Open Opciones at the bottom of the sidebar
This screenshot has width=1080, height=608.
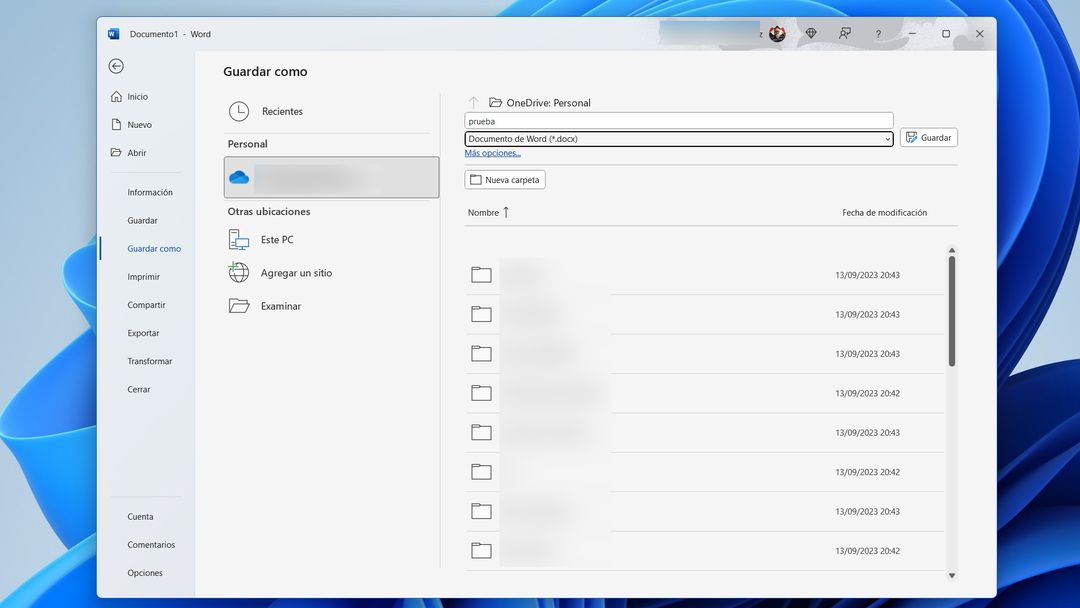[145, 572]
